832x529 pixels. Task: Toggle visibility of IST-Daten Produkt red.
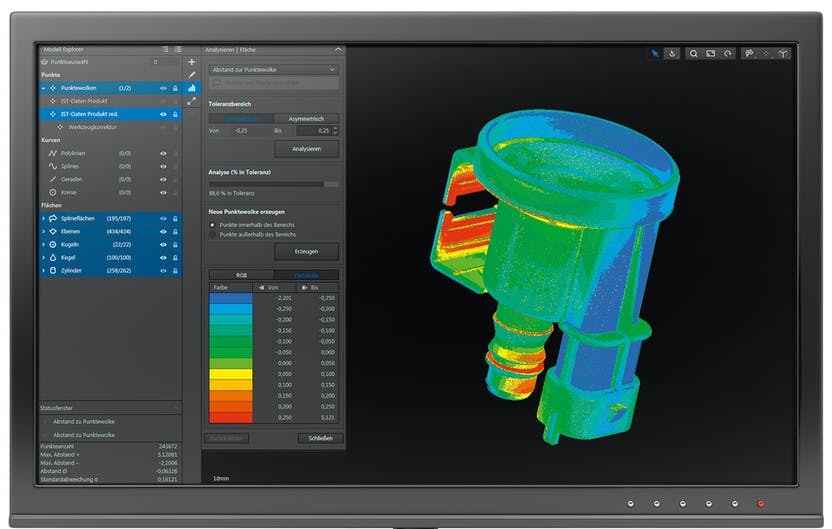[163, 114]
